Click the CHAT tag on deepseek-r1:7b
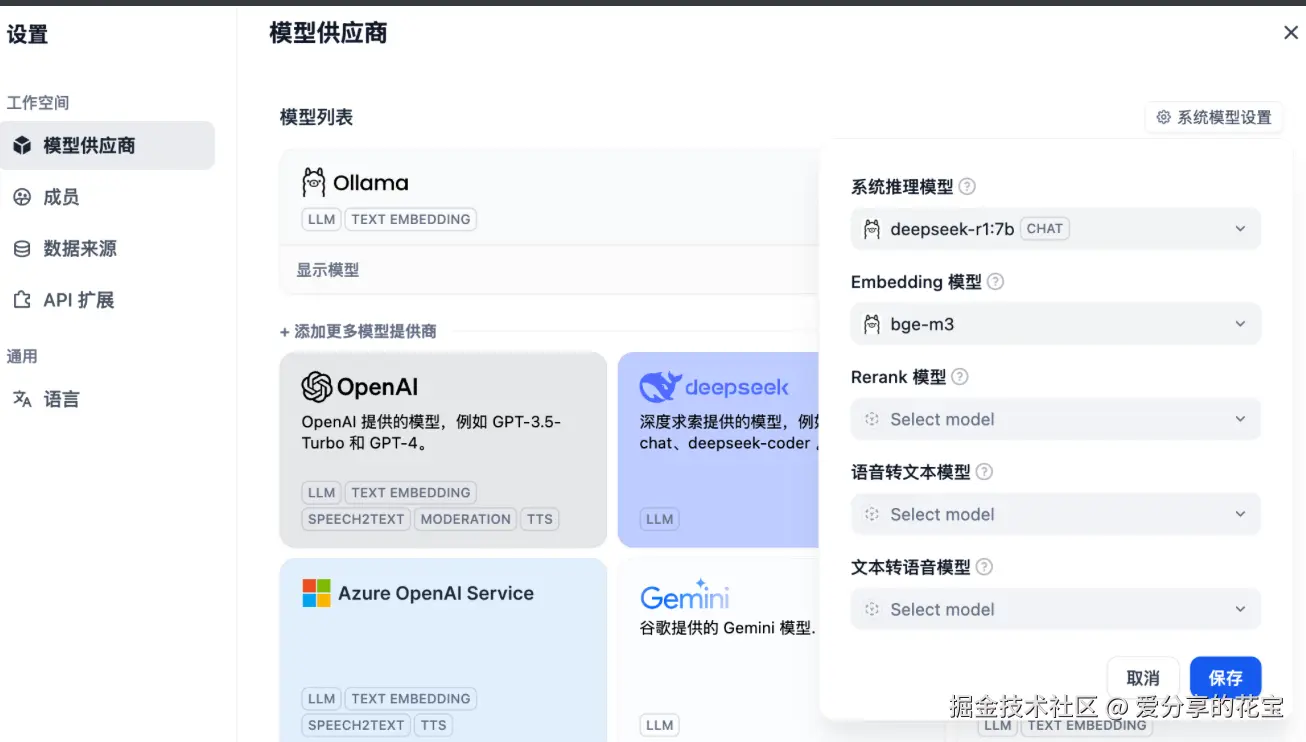 pos(1044,228)
